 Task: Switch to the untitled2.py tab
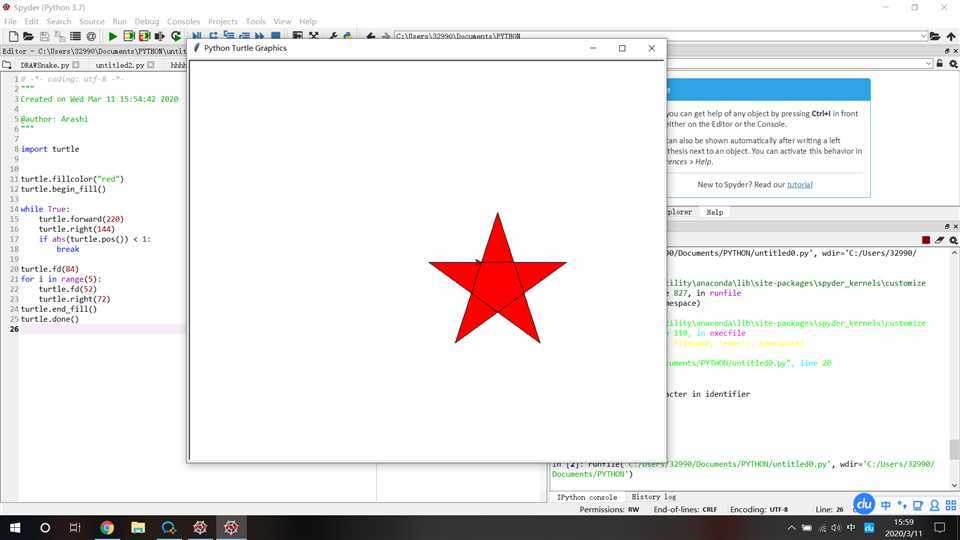tap(120, 65)
